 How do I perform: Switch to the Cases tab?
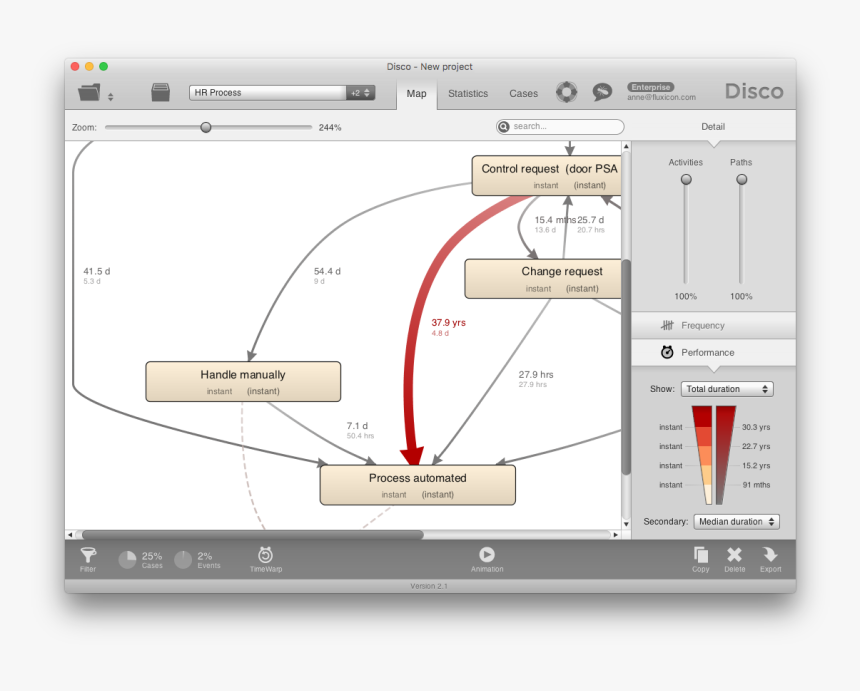[523, 93]
